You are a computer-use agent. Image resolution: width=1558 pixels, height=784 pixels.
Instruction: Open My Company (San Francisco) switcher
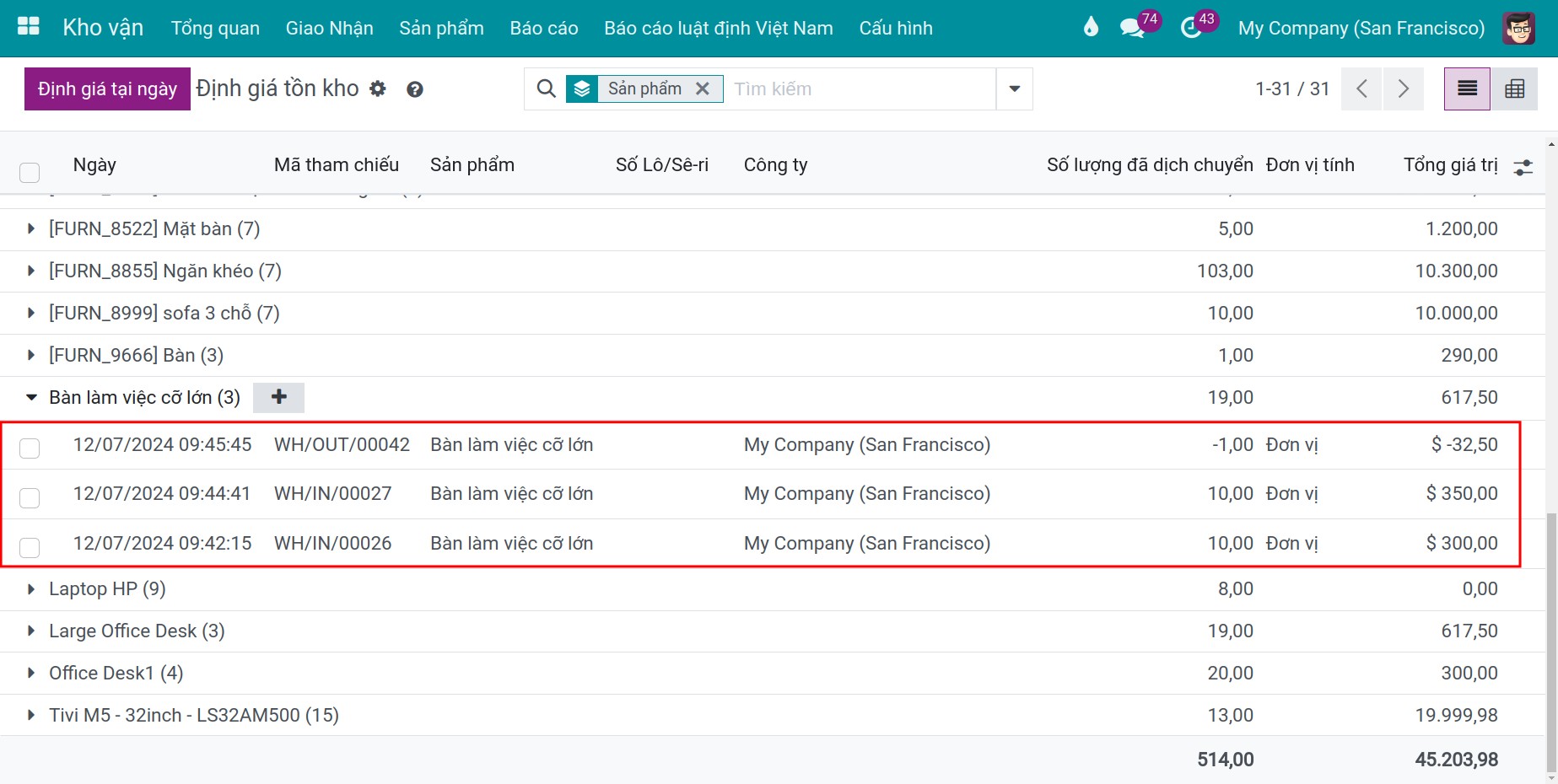pos(1361,28)
